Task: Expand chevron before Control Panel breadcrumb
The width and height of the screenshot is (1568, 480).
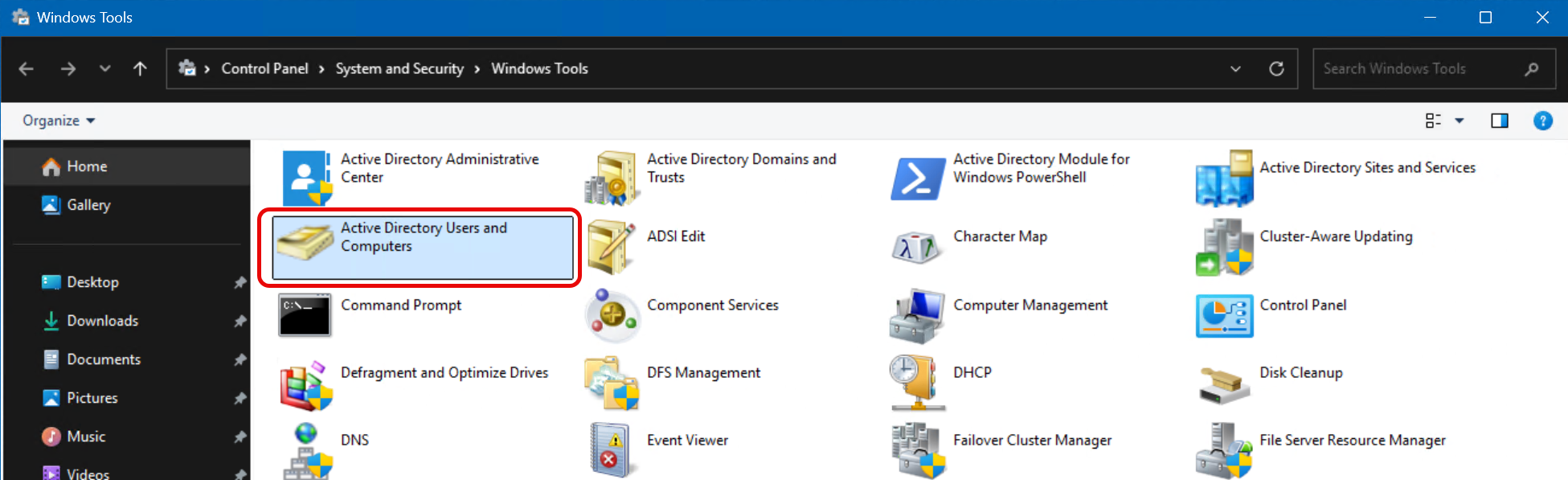Action: [207, 69]
